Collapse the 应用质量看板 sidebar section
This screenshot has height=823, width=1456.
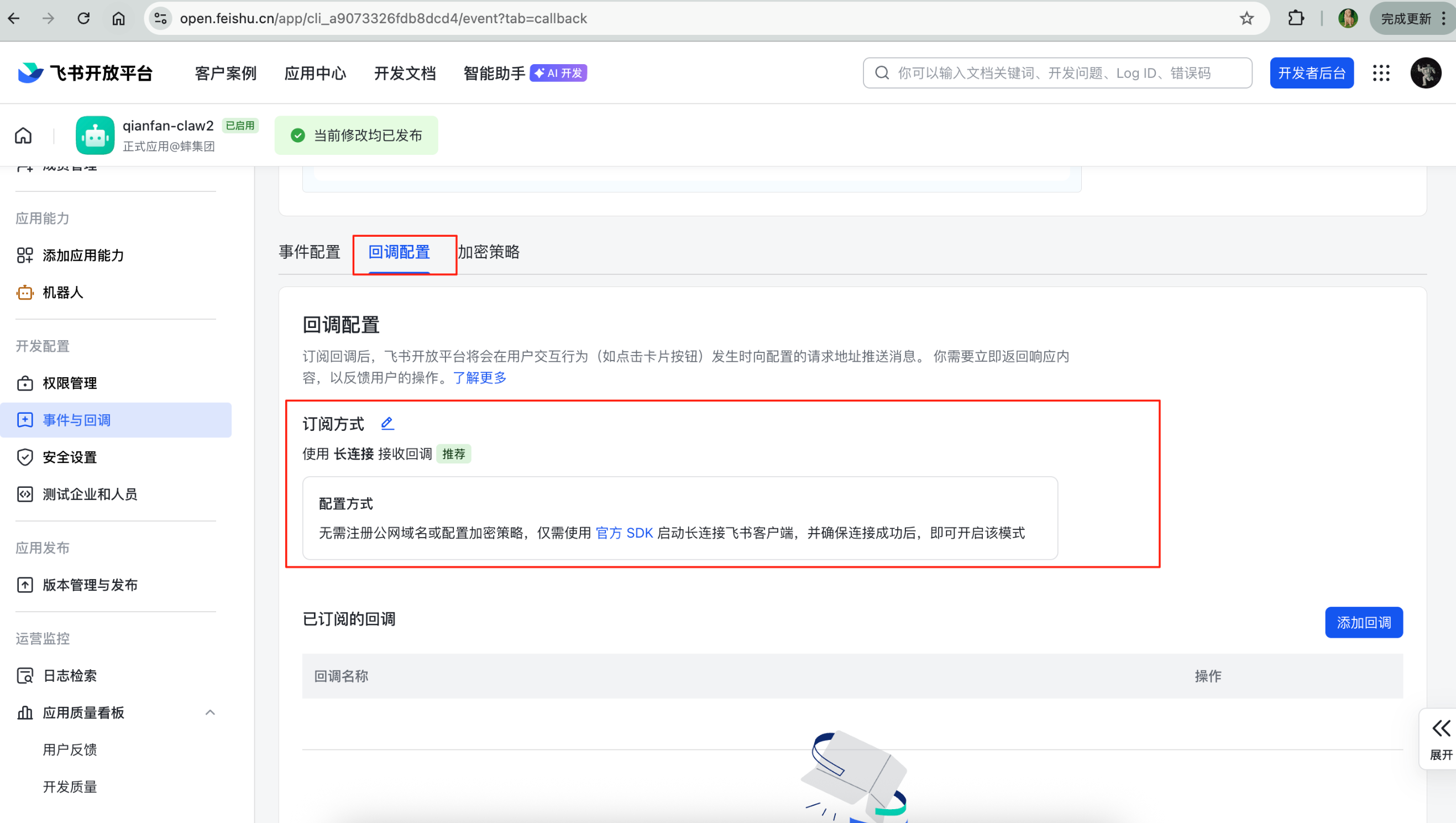(210, 712)
